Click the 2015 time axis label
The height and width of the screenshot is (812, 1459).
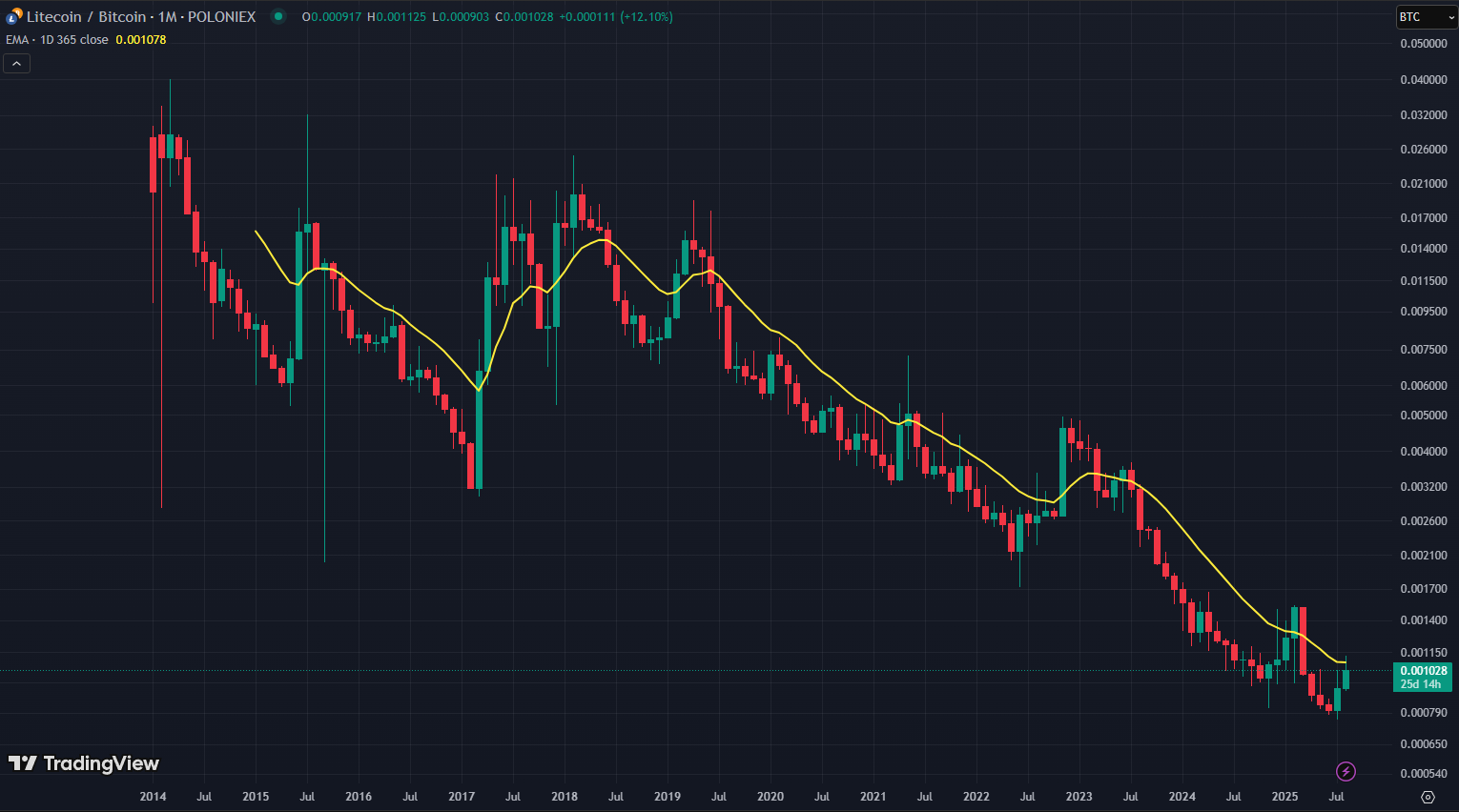click(256, 797)
